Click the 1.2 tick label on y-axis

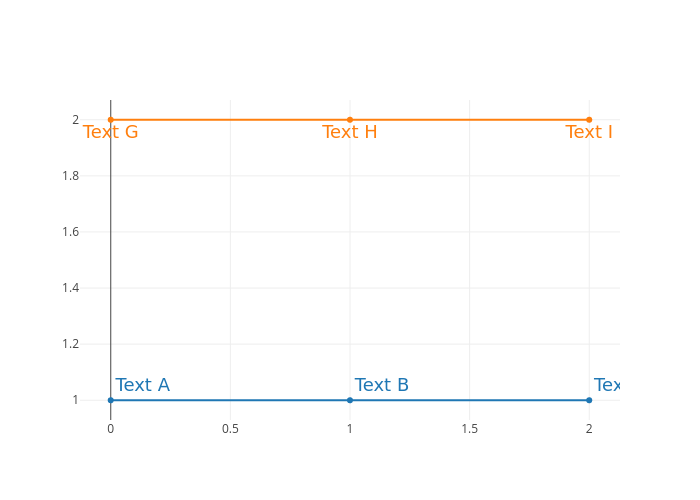(x=70, y=344)
